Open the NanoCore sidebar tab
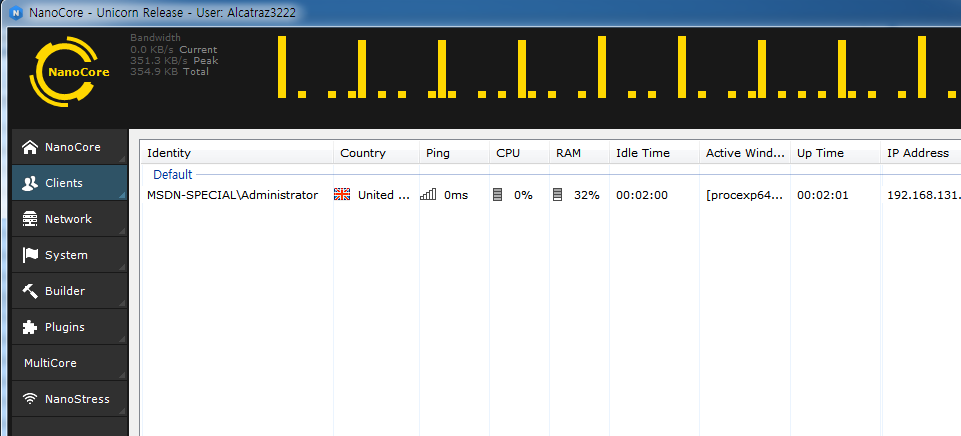This screenshot has height=436, width=961. [69, 147]
